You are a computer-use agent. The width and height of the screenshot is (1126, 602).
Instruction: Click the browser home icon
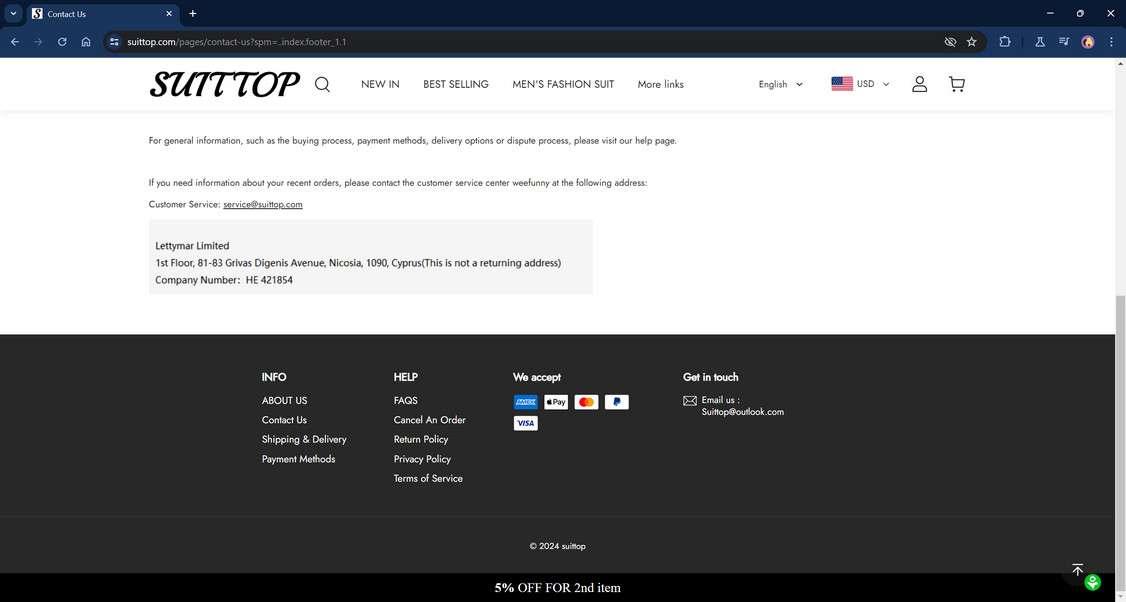click(x=86, y=42)
